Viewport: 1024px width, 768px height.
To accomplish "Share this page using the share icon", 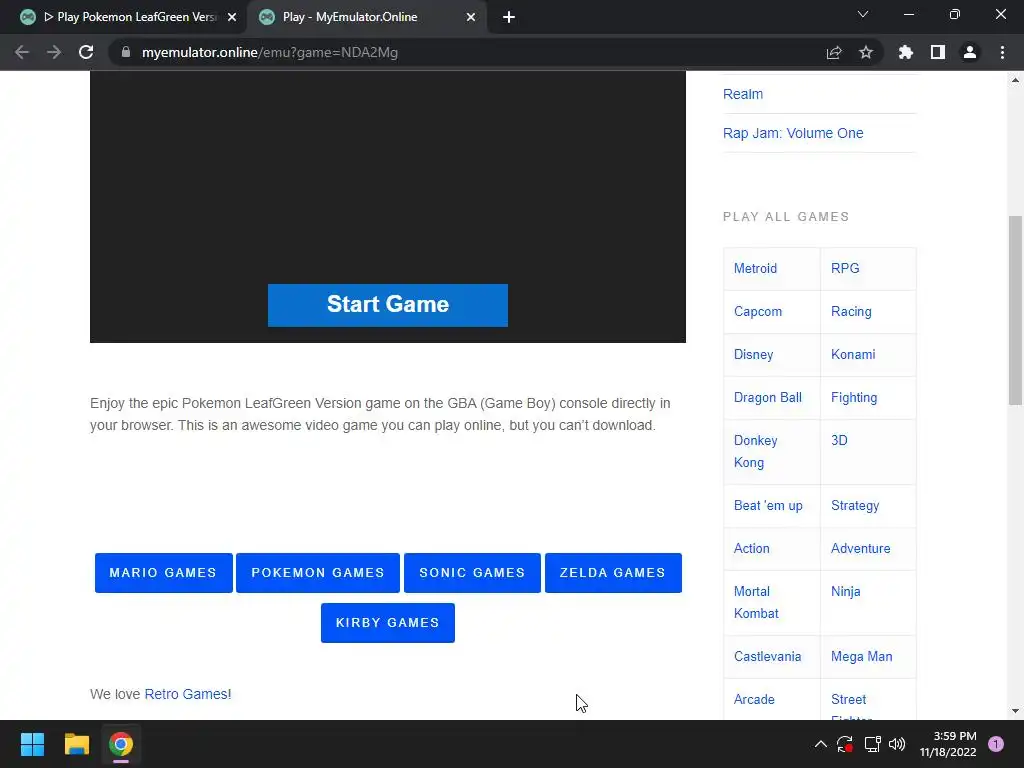I will (834, 52).
